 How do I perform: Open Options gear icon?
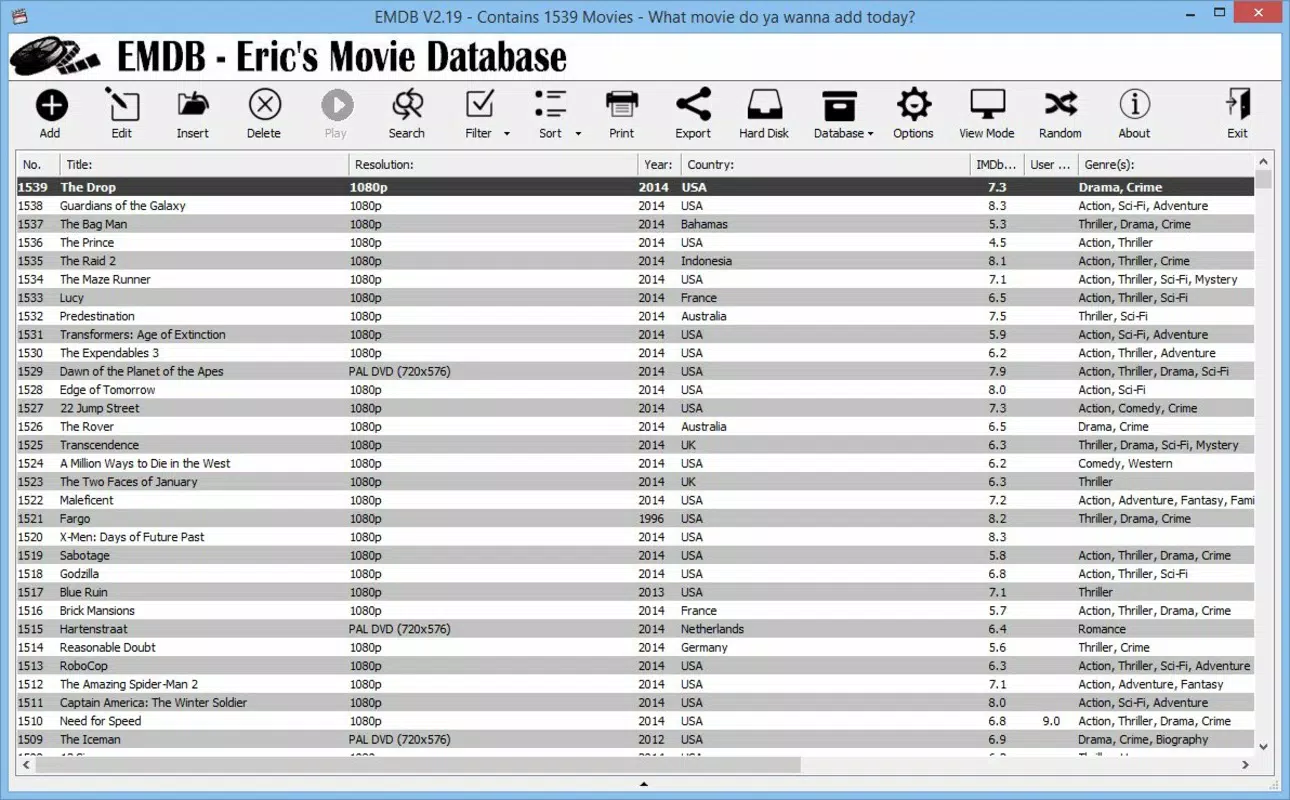click(913, 105)
